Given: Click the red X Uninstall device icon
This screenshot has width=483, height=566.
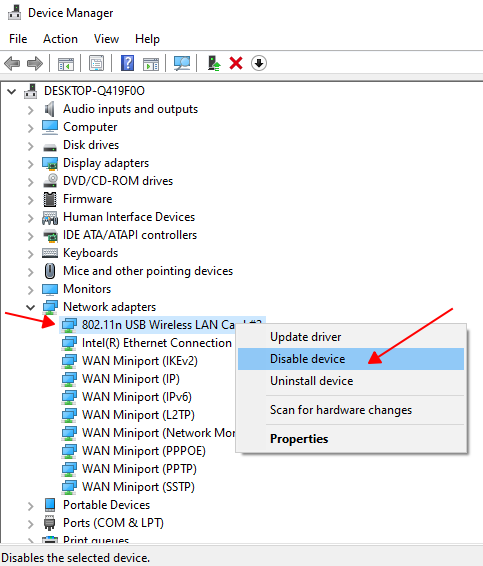Looking at the screenshot, I should 236,63.
